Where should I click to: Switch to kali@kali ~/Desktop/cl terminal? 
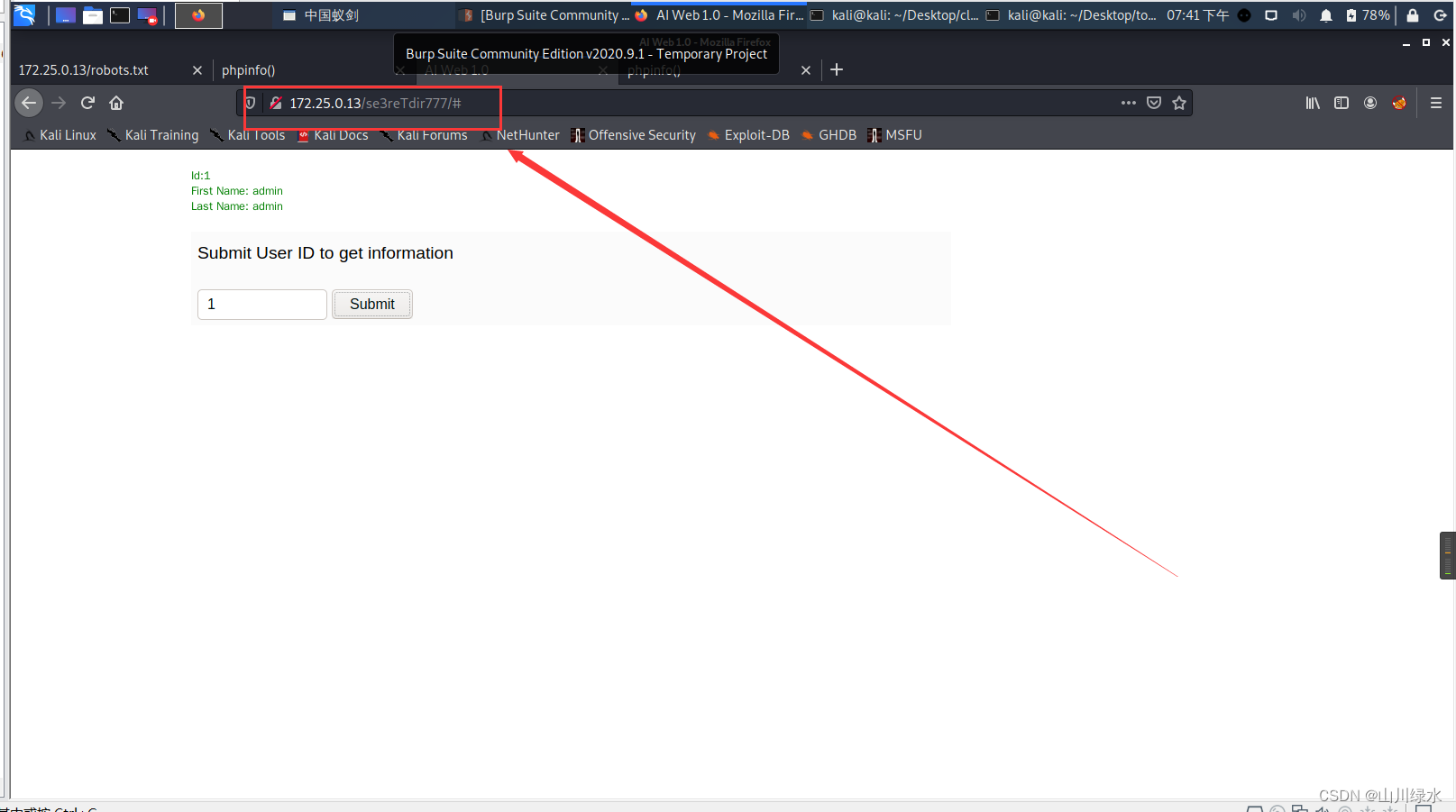pos(894,15)
